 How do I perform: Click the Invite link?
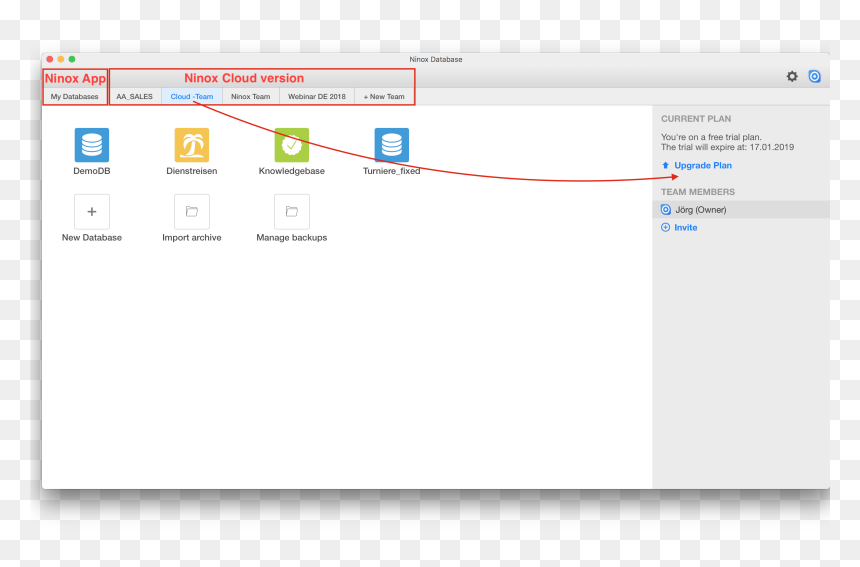[686, 228]
